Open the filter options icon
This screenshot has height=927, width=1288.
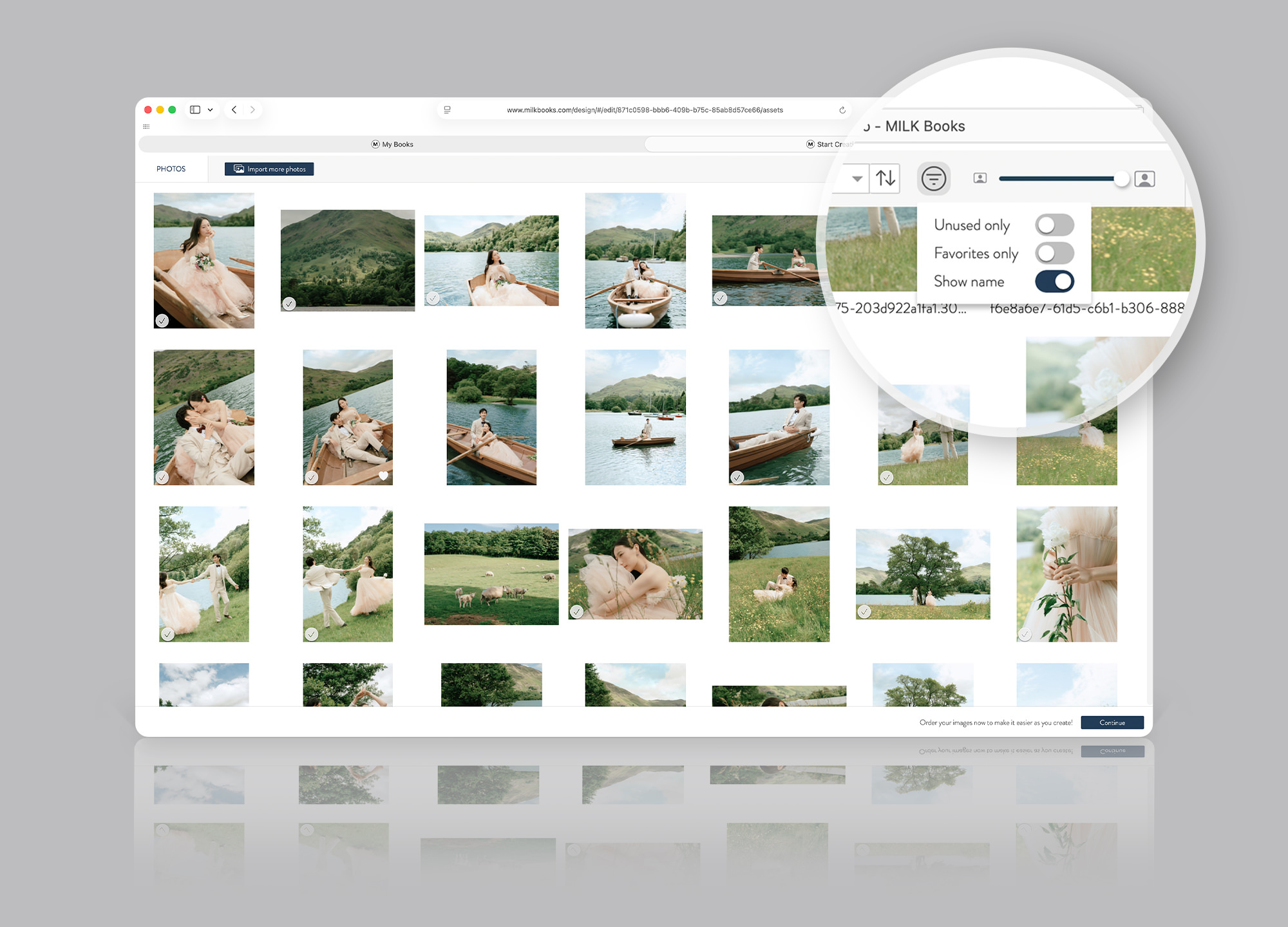[933, 178]
